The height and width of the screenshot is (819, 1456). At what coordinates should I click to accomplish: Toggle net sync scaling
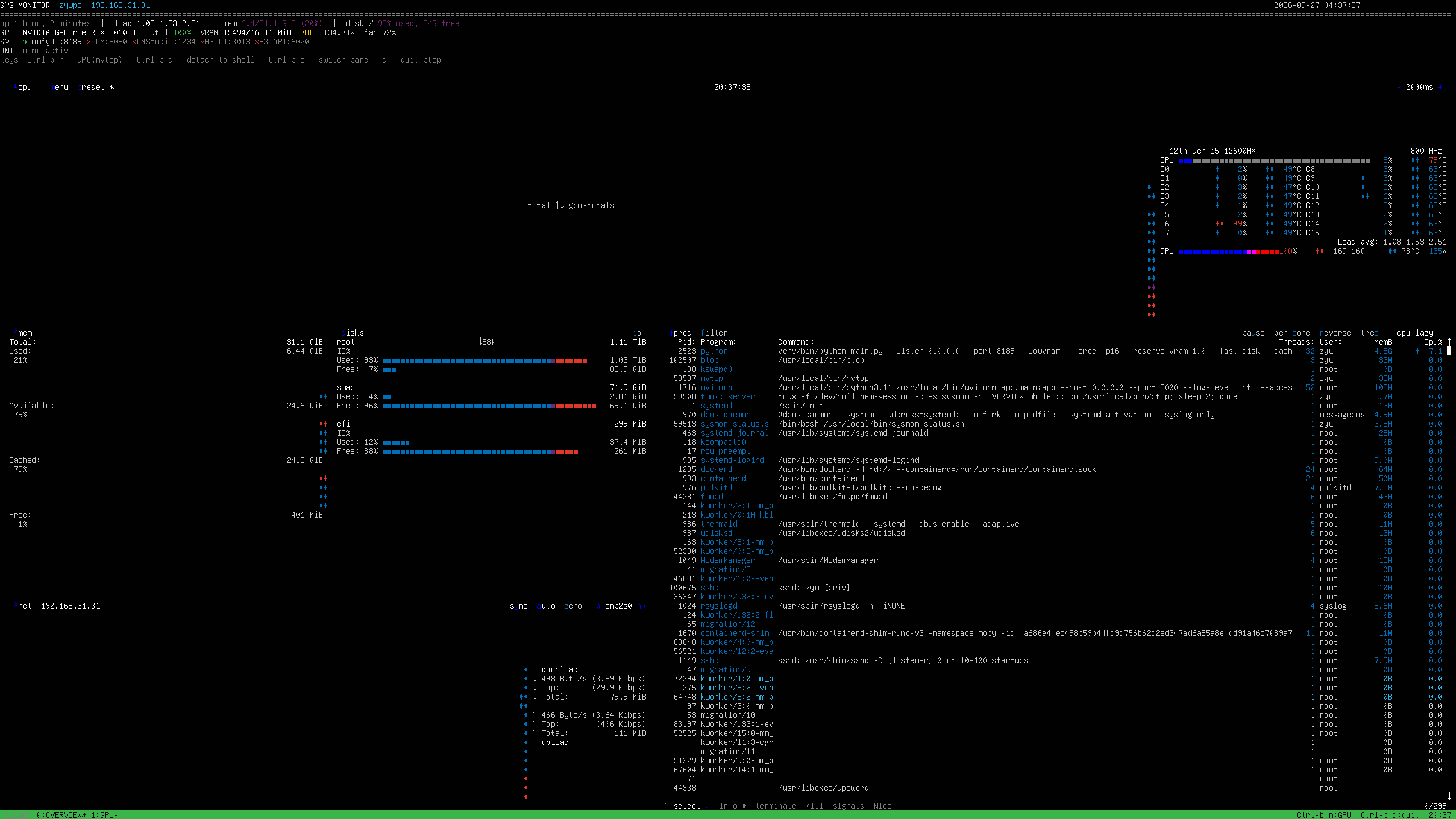click(x=519, y=606)
